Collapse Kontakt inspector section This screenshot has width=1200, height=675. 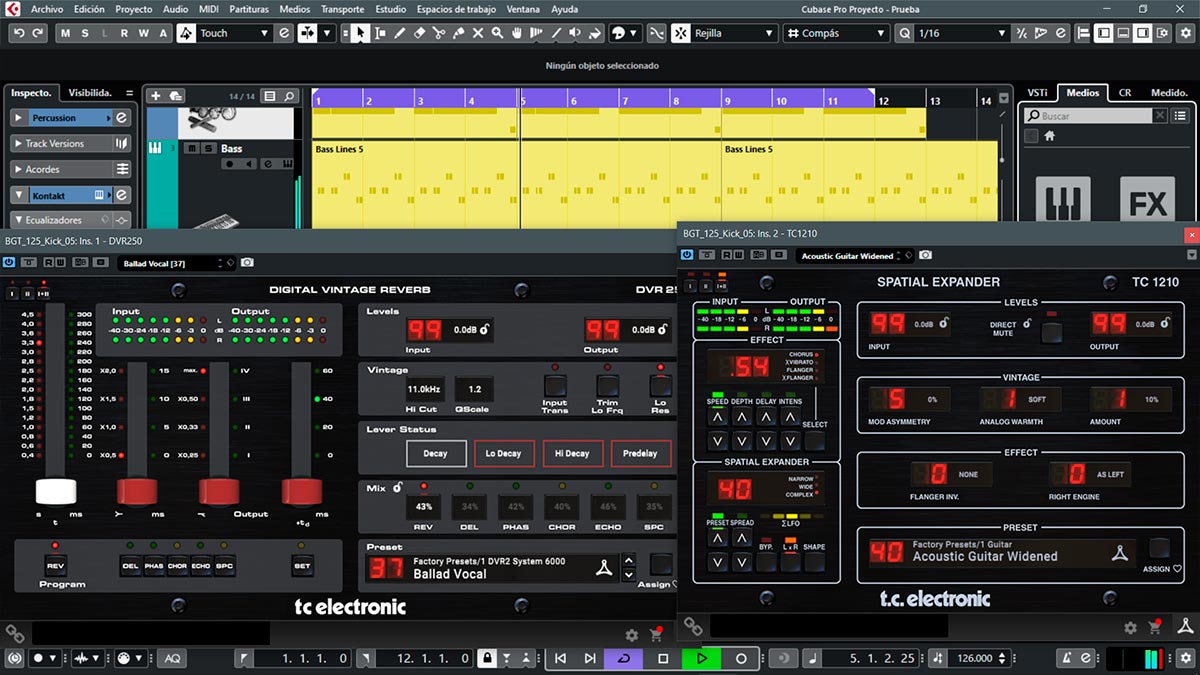point(19,195)
